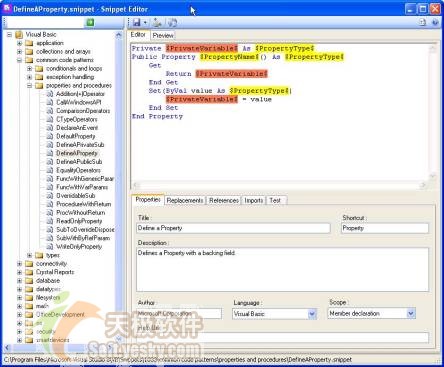
Task: Expand the collections and arrays folder
Action: (19, 52)
